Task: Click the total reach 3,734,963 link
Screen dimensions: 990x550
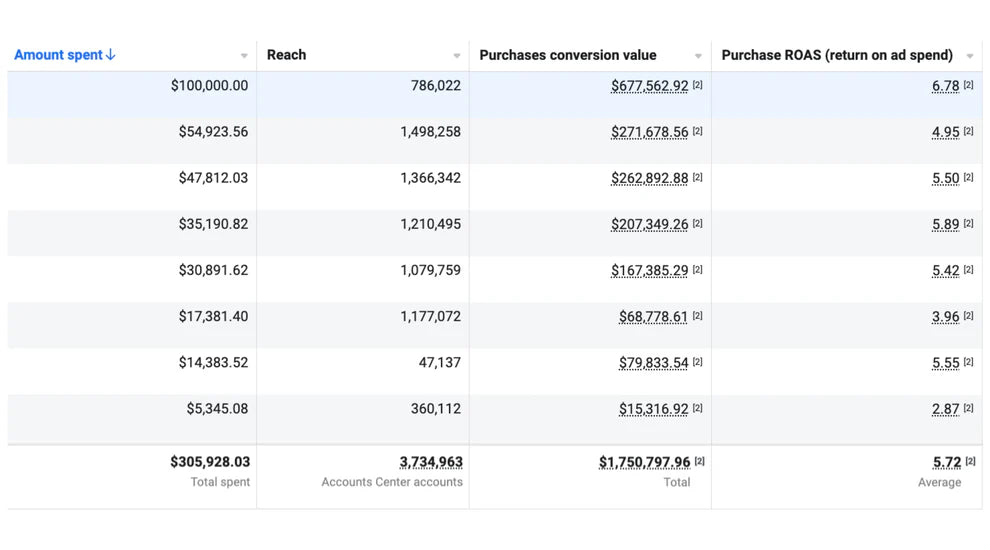Action: (x=431, y=462)
